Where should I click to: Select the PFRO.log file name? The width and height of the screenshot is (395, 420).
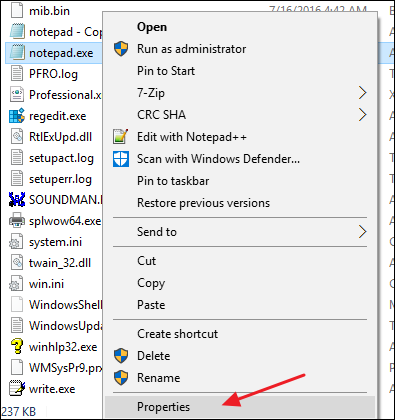pos(53,74)
